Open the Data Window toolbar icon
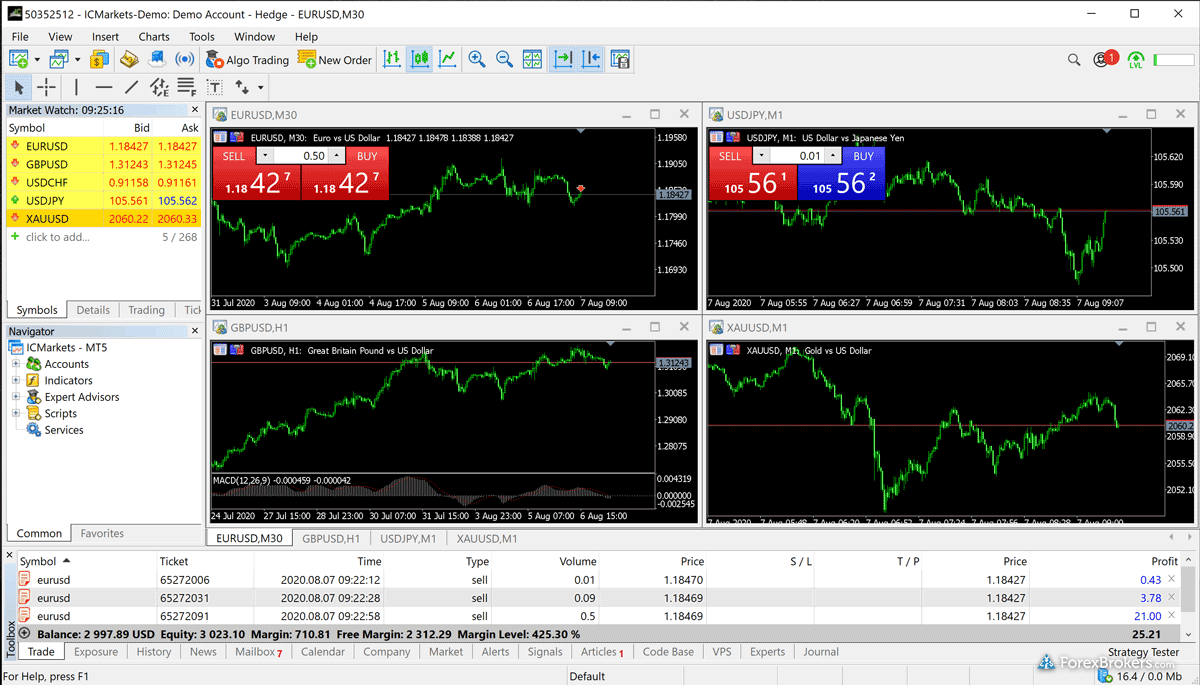This screenshot has width=1200, height=685. [129, 60]
